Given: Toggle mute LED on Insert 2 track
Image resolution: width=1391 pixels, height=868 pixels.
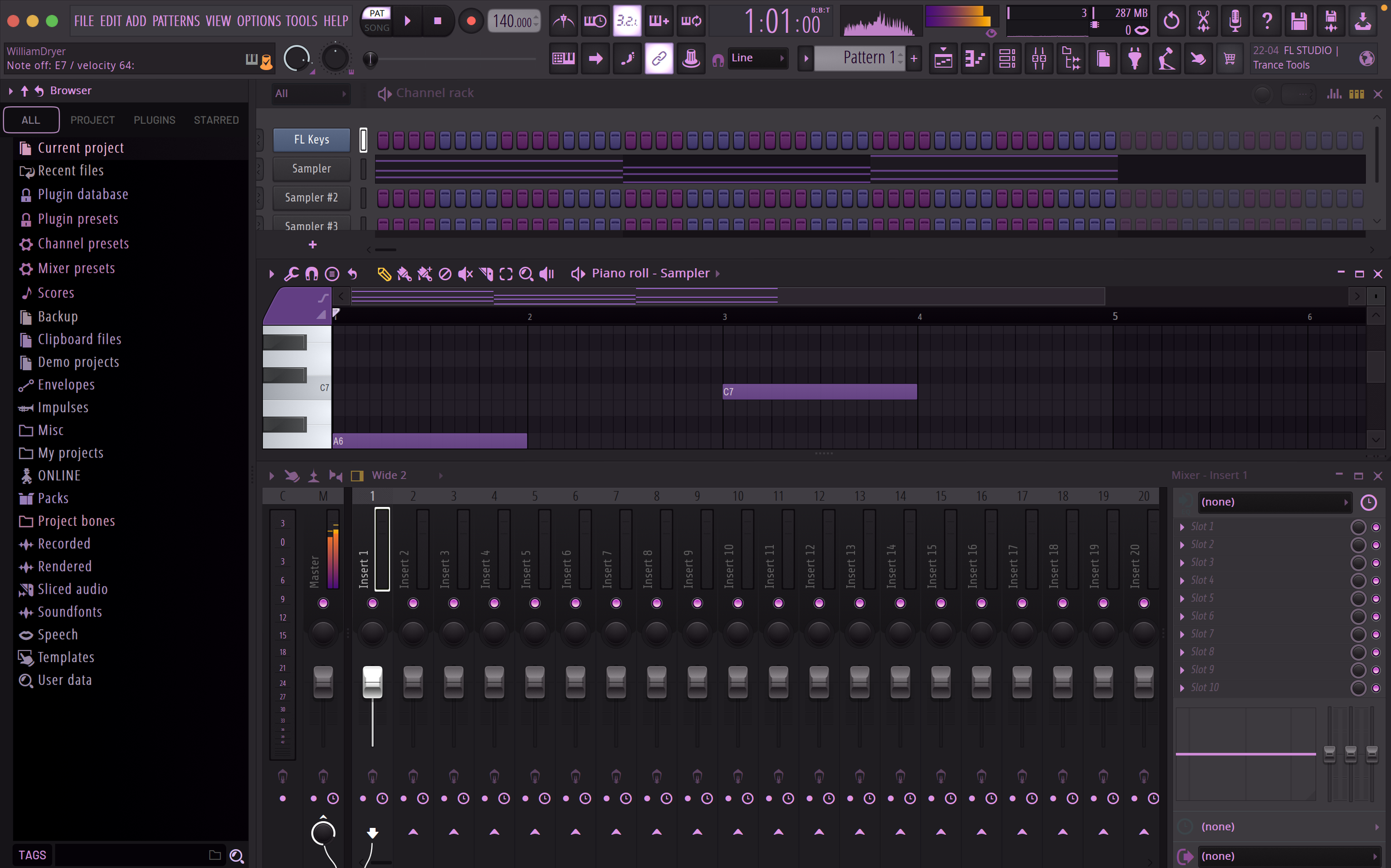Looking at the screenshot, I should 413,603.
